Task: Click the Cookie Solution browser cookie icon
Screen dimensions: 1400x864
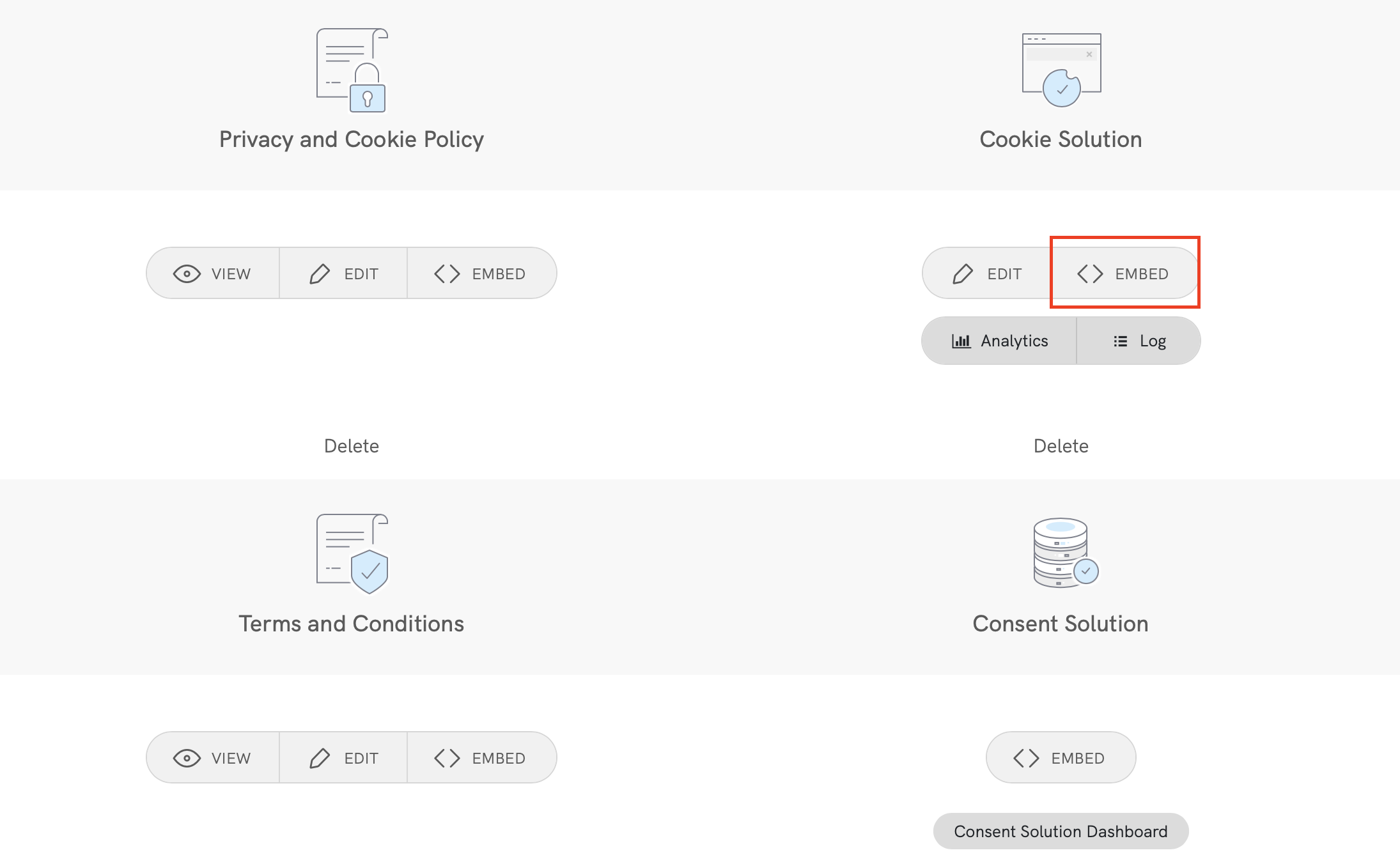Action: [1061, 70]
